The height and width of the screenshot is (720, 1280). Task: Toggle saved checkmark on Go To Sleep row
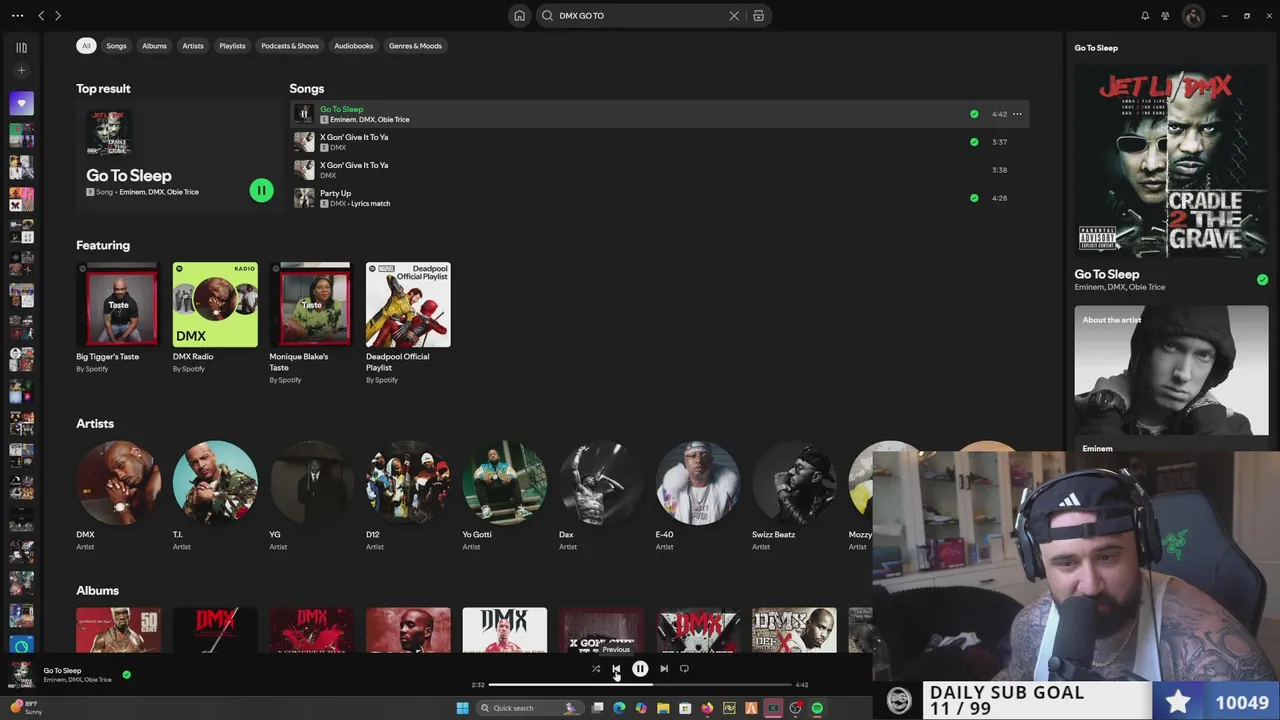974,114
